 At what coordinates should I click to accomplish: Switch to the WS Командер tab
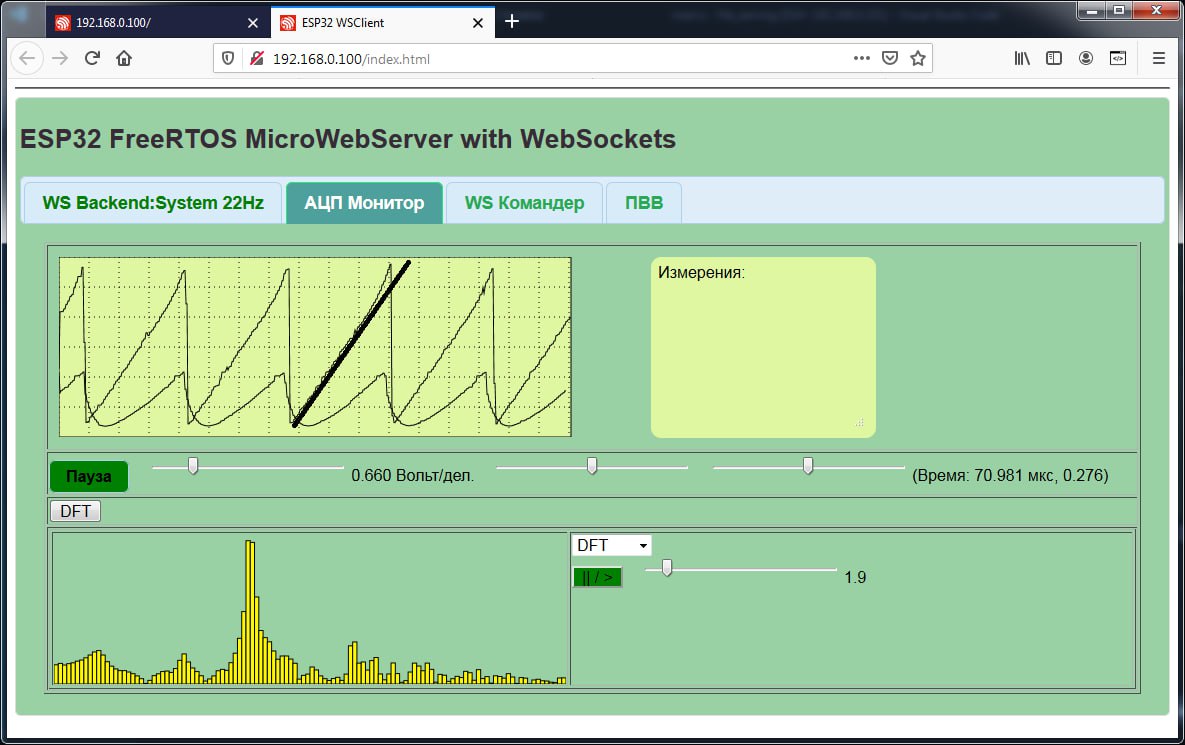(524, 202)
